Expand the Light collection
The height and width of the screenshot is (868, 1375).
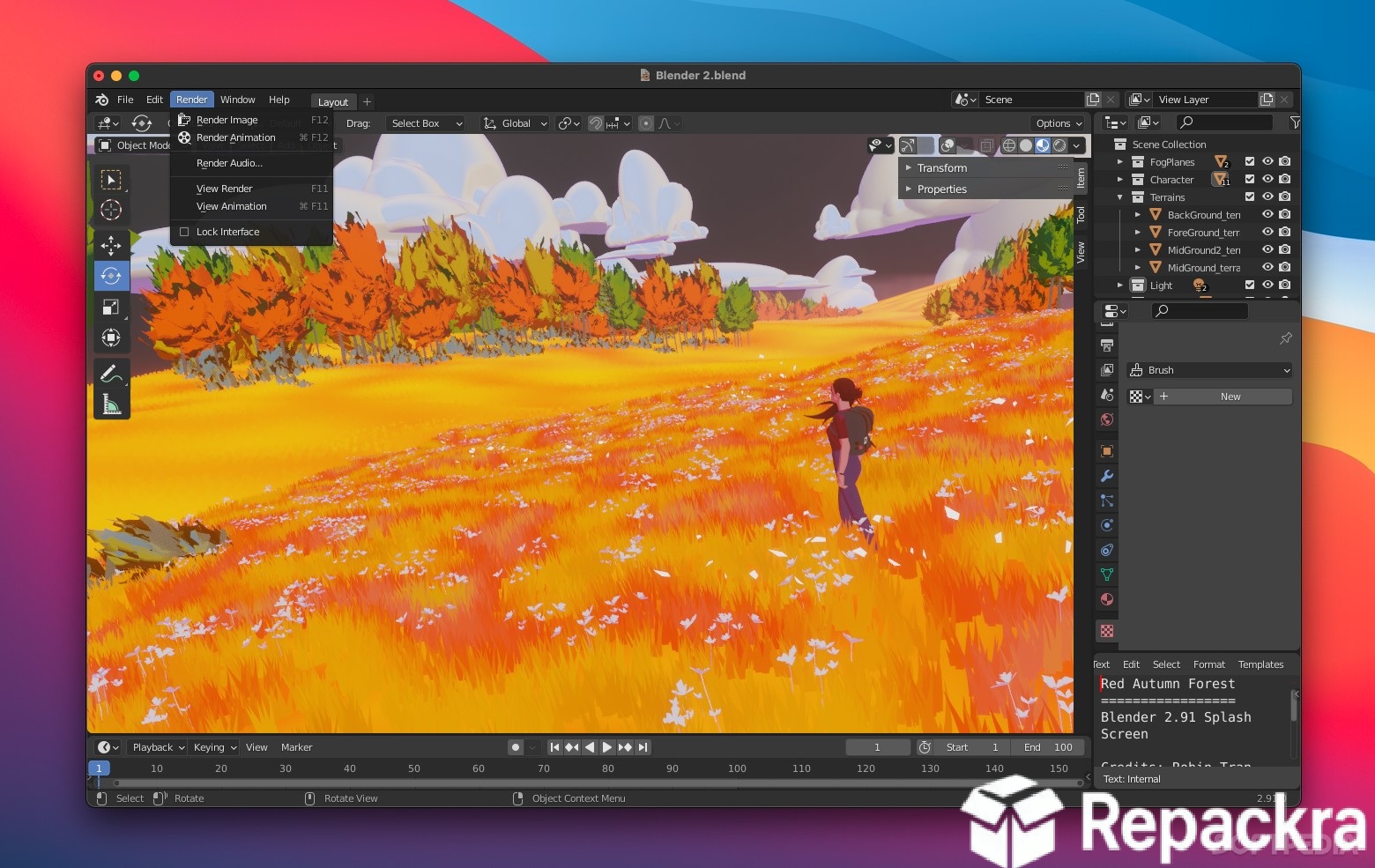coord(1119,286)
